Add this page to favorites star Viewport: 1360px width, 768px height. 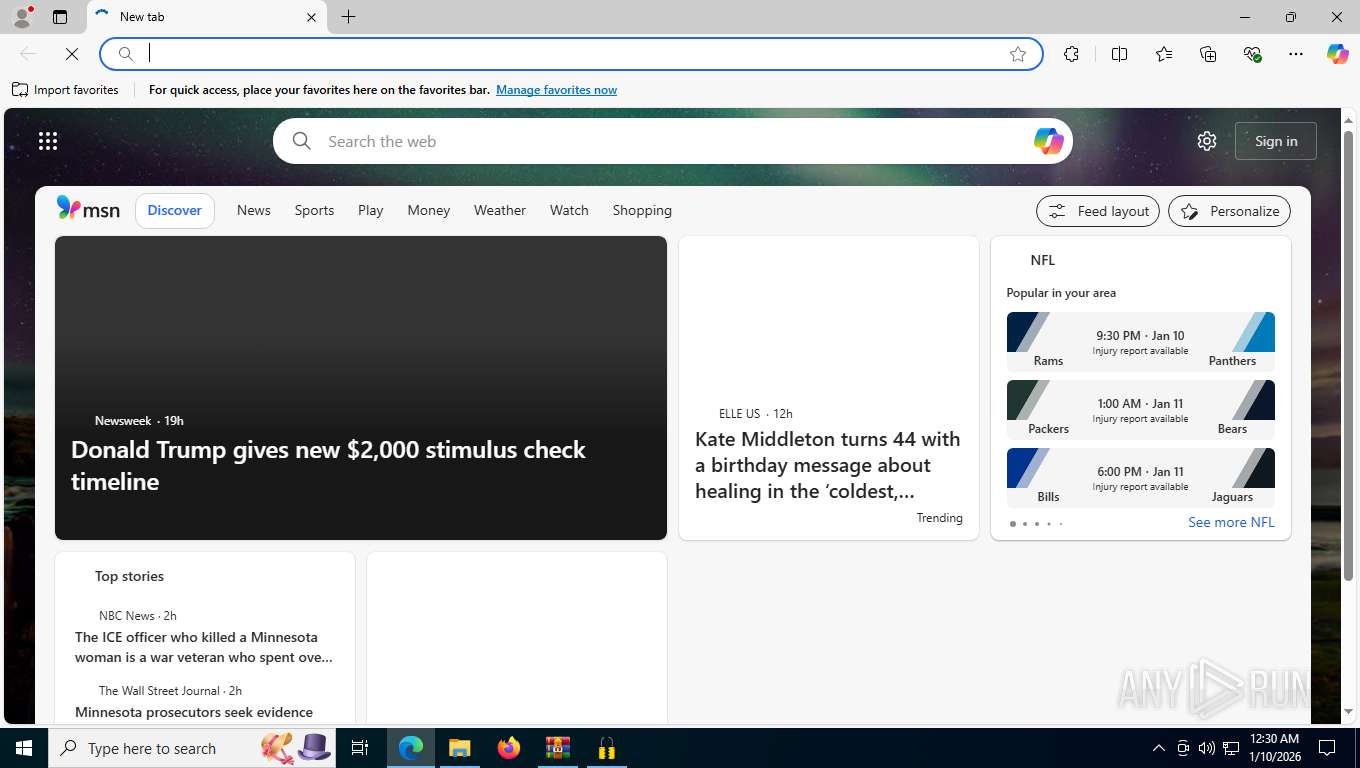(1018, 54)
